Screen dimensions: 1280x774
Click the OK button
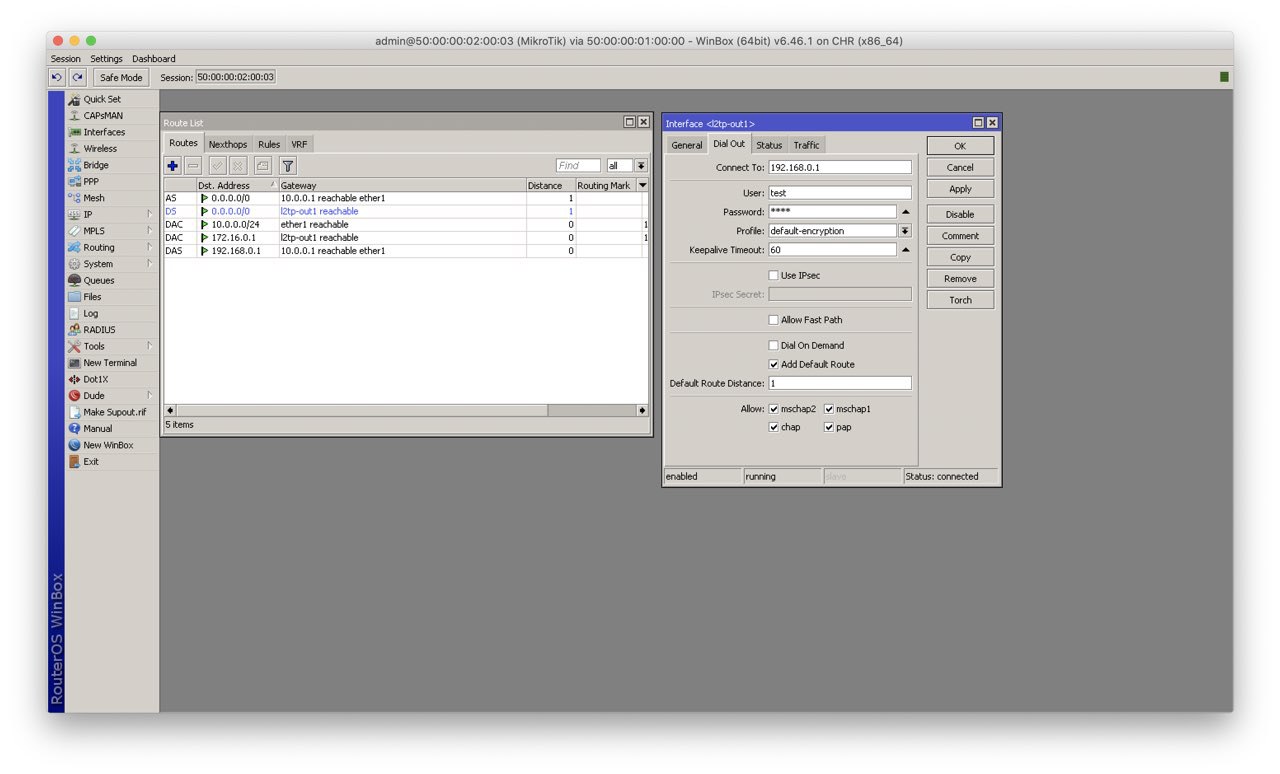[x=960, y=146]
